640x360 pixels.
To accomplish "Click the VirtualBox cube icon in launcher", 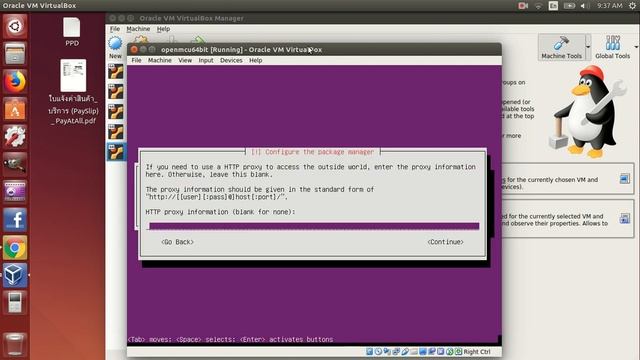I will pyautogui.click(x=15, y=275).
